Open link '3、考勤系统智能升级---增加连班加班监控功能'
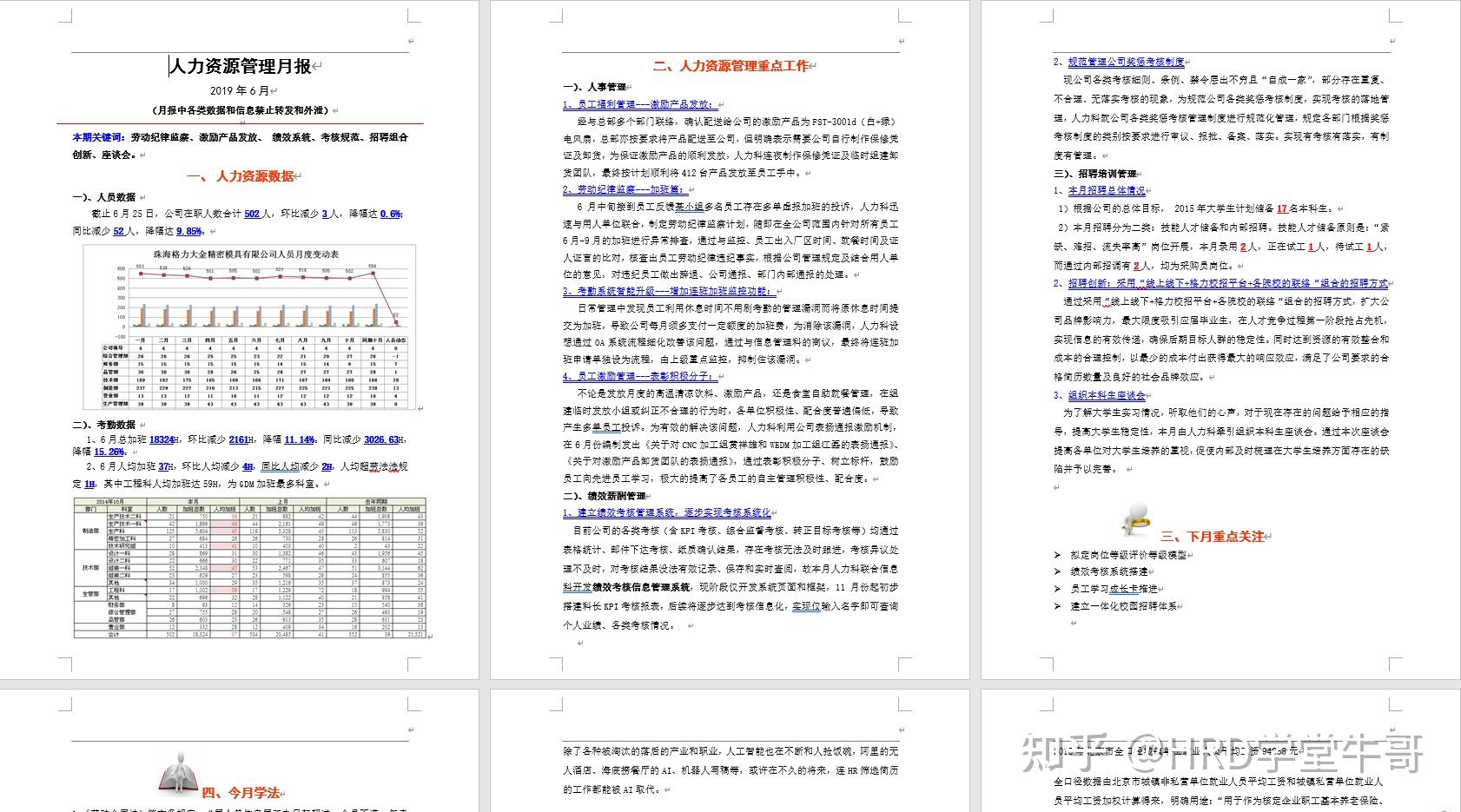 point(668,291)
